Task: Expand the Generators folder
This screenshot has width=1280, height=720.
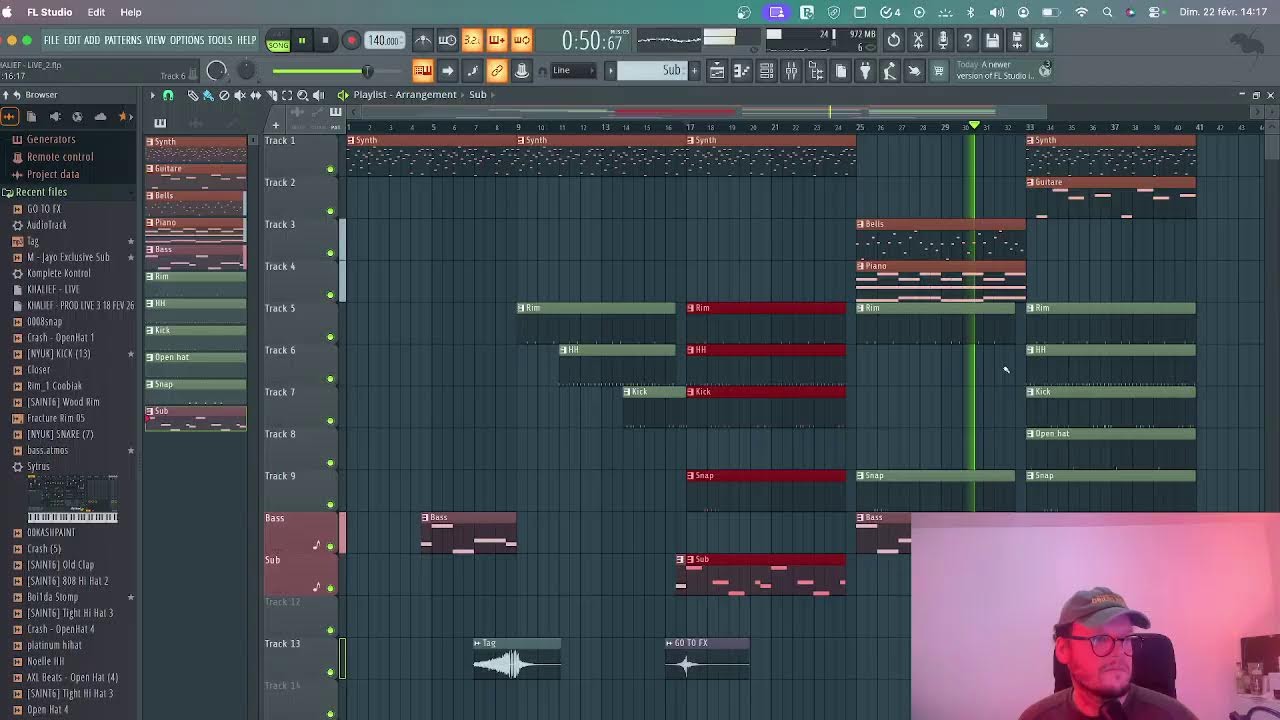Action: (x=51, y=139)
